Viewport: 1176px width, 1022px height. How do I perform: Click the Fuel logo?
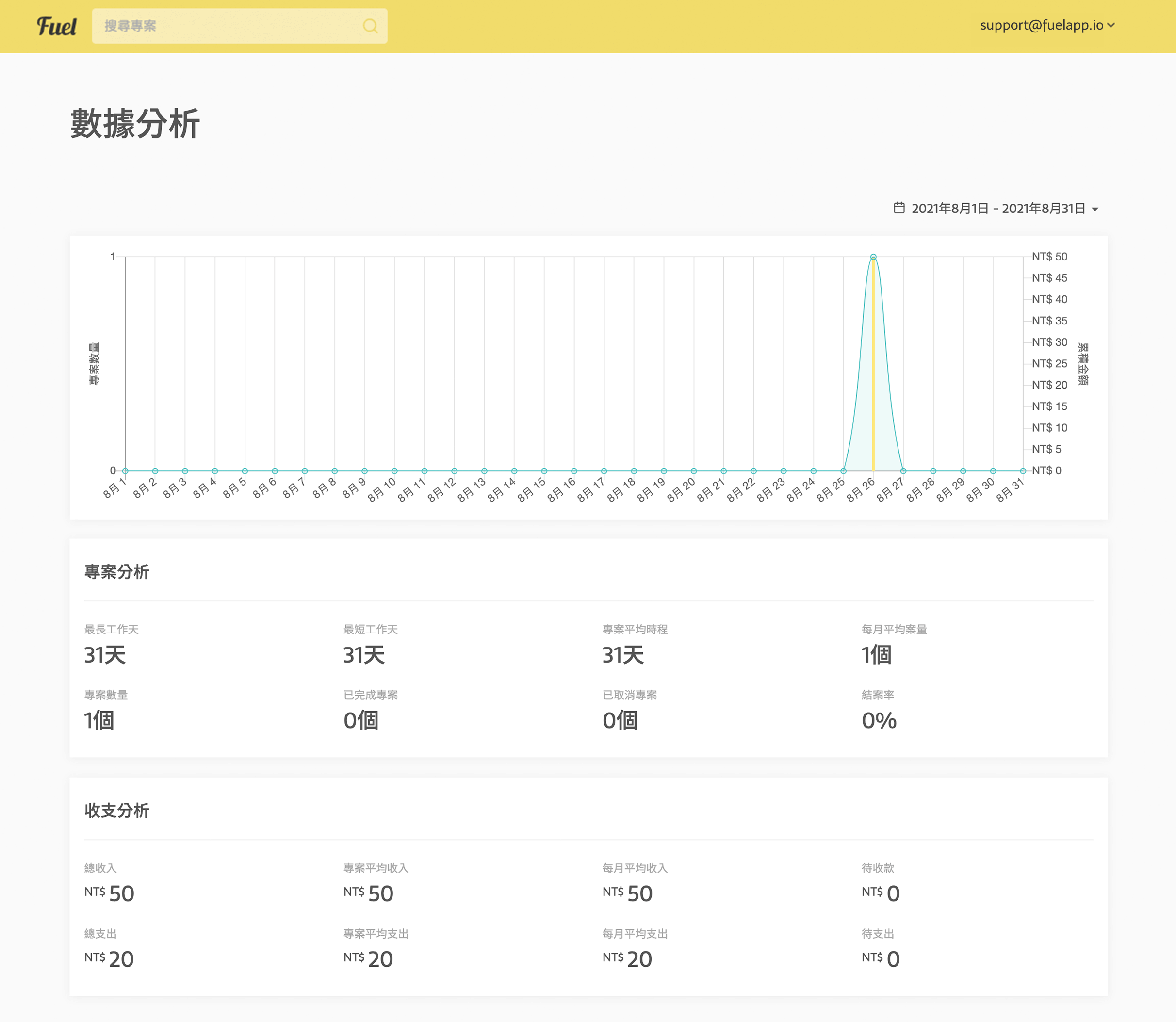[x=56, y=26]
